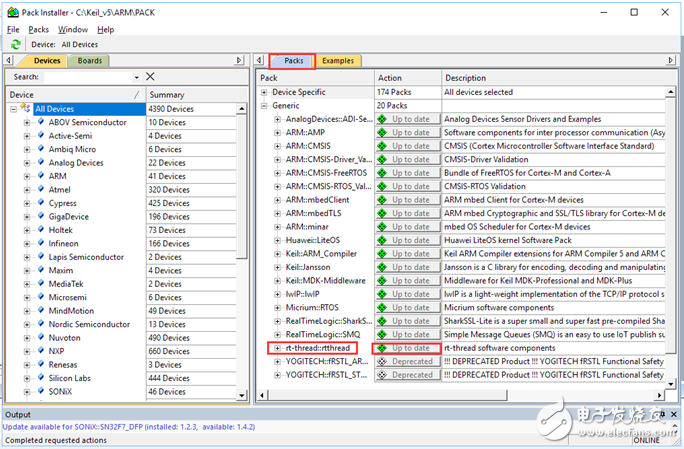Clear the device search with the X icon

click(x=150, y=77)
